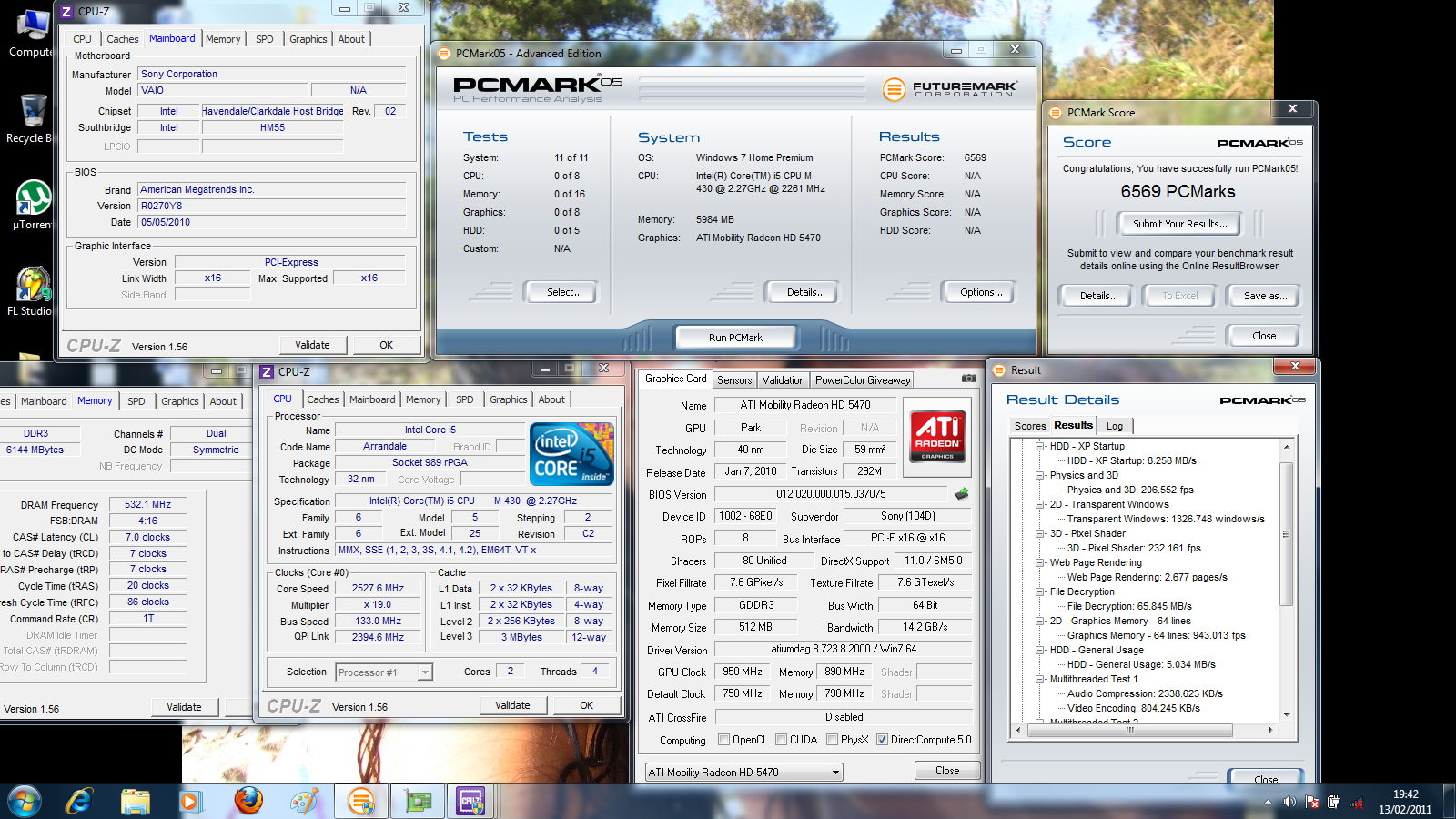Screen dimensions: 1456x819
Task: Toggle the CUDA checkbox in GPU-Z
Action: 781,740
